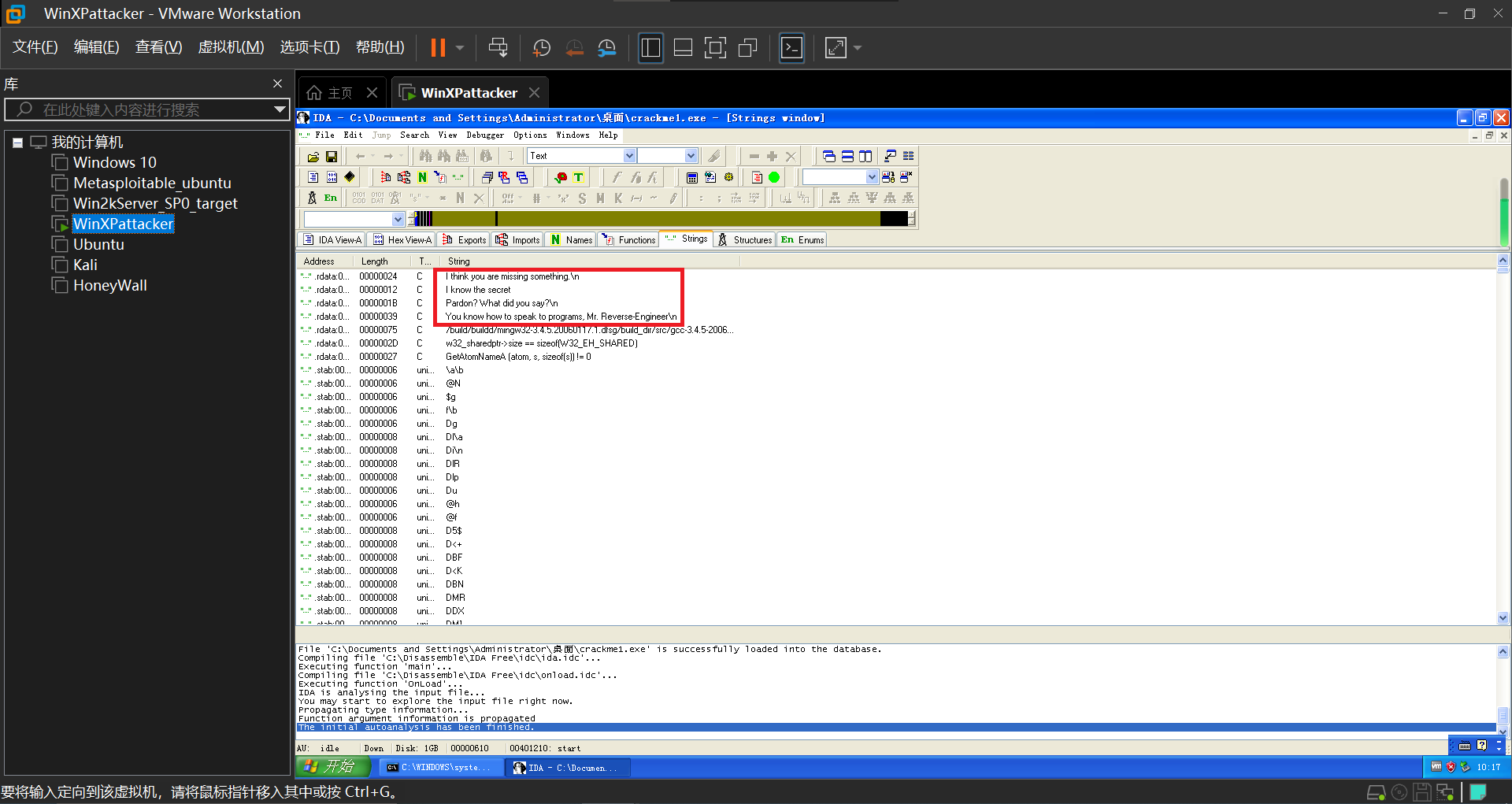1512x804 pixels.
Task: Click the VMware console view icon
Action: (791, 48)
